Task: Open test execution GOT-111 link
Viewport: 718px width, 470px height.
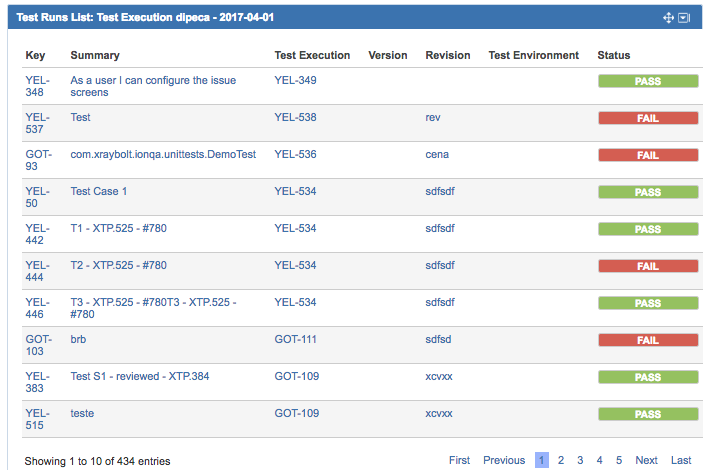Action: pyautogui.click(x=295, y=339)
